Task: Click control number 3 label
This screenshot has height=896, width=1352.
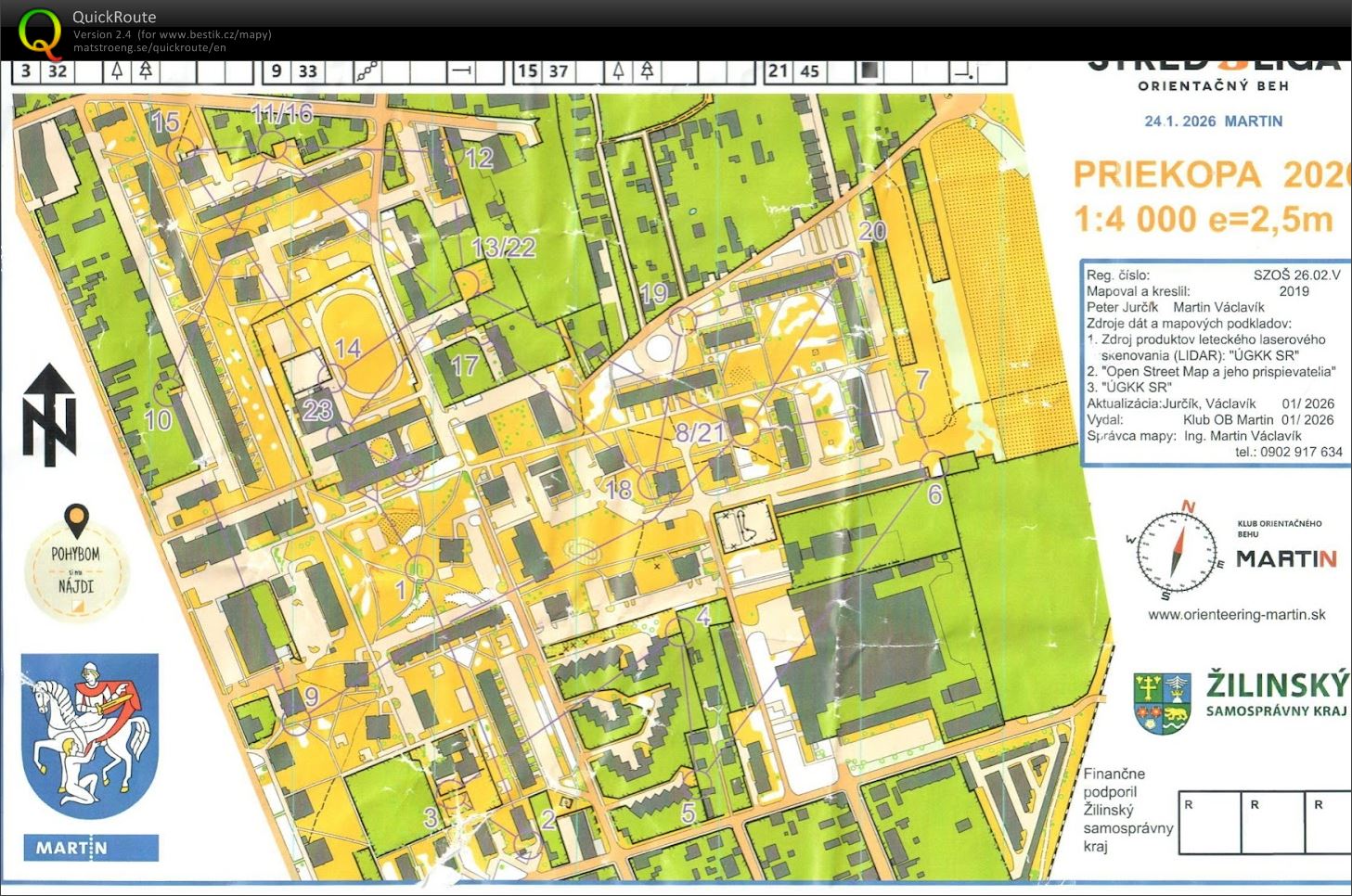Action: pos(431,817)
